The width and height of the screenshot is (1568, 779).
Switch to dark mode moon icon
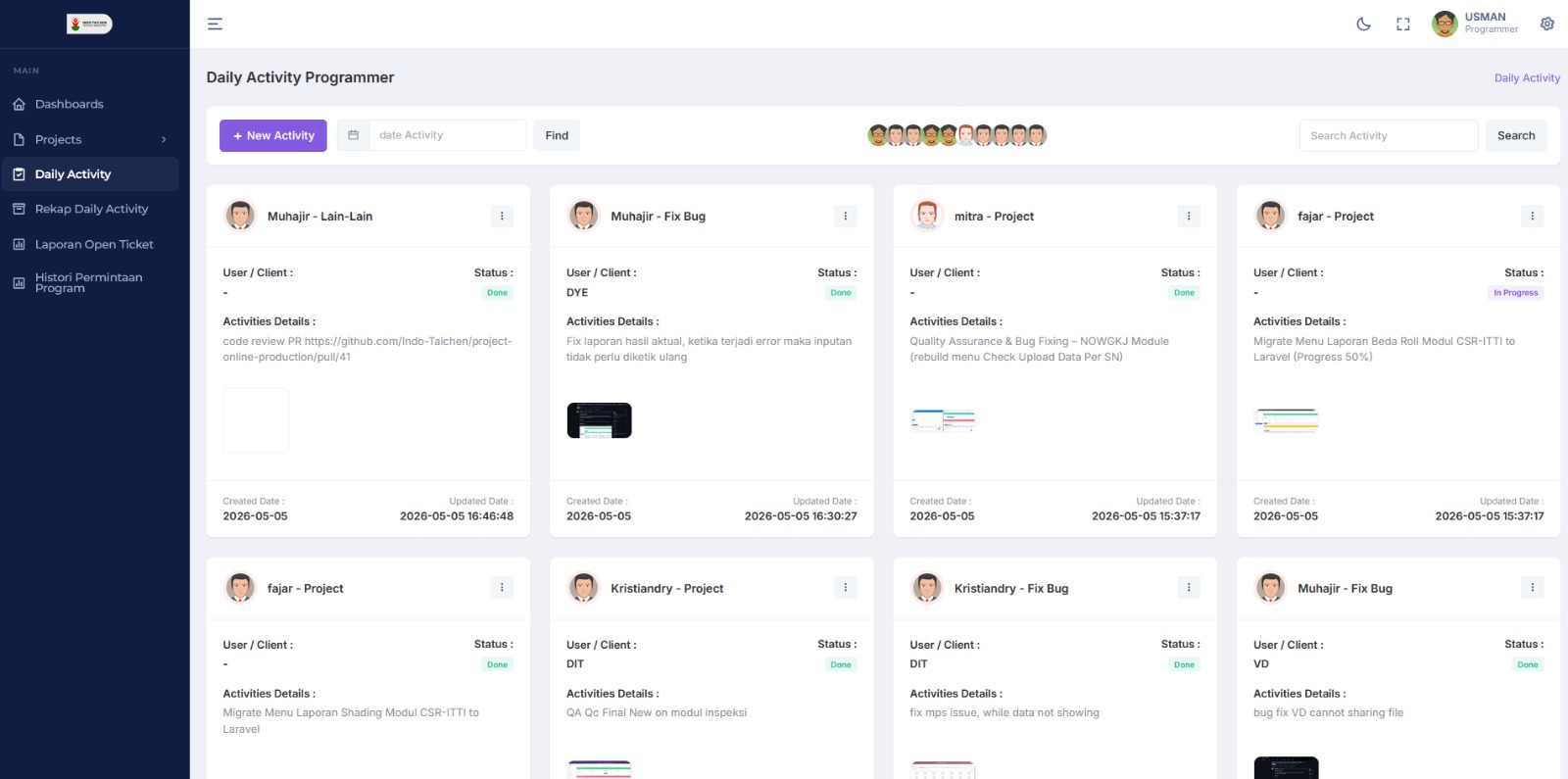(x=1363, y=24)
